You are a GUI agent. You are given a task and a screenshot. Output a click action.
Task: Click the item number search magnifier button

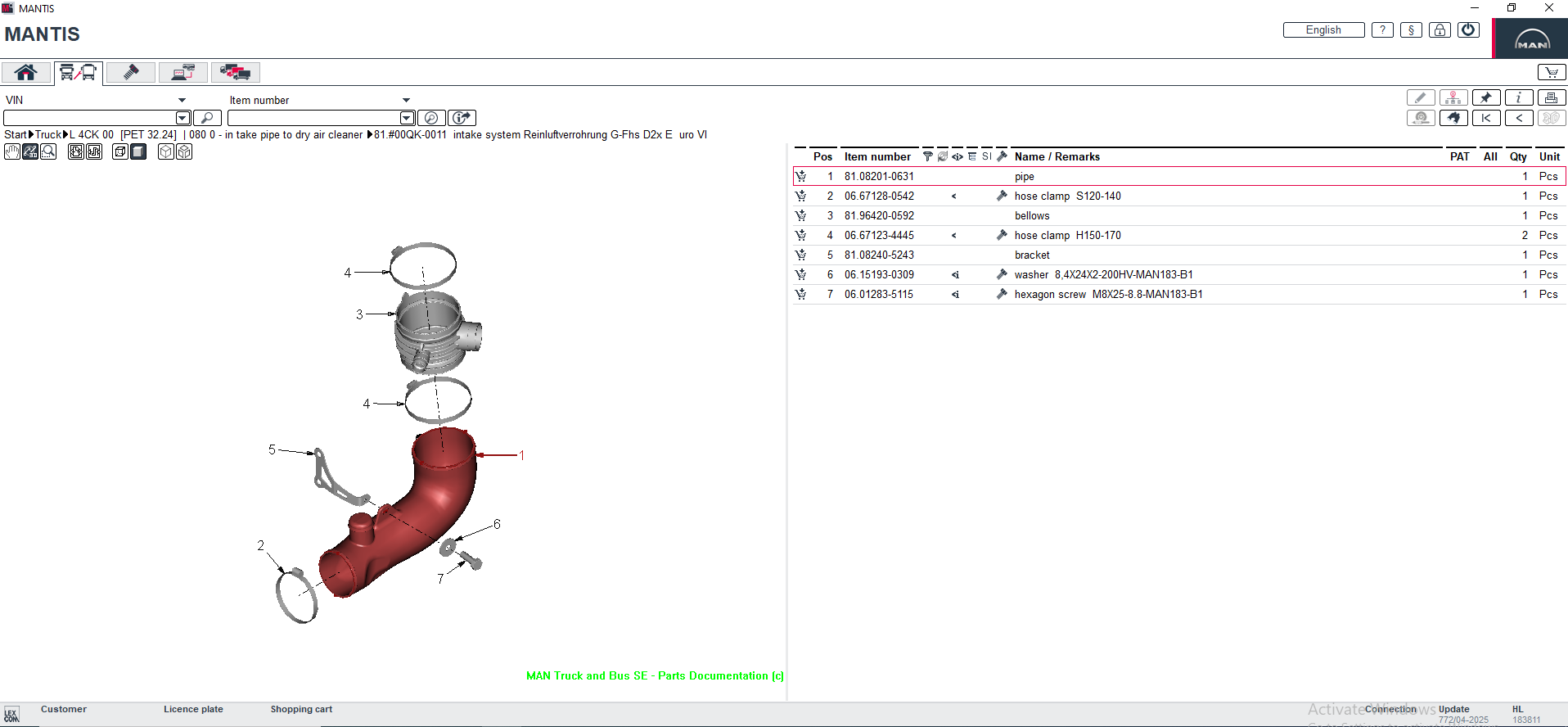coord(431,118)
